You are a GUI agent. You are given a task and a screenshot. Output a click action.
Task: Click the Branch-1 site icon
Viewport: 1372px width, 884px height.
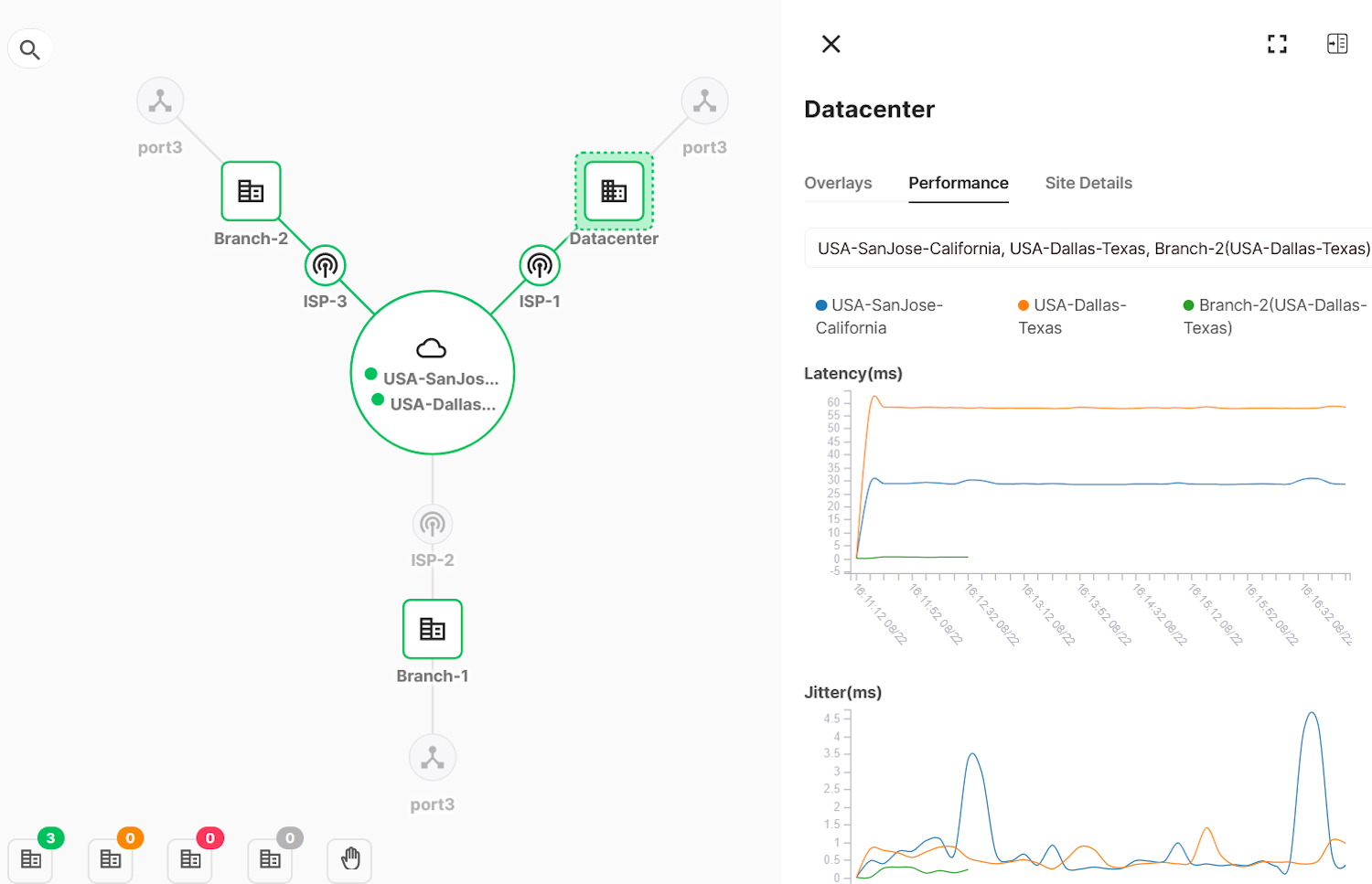pyautogui.click(x=432, y=629)
